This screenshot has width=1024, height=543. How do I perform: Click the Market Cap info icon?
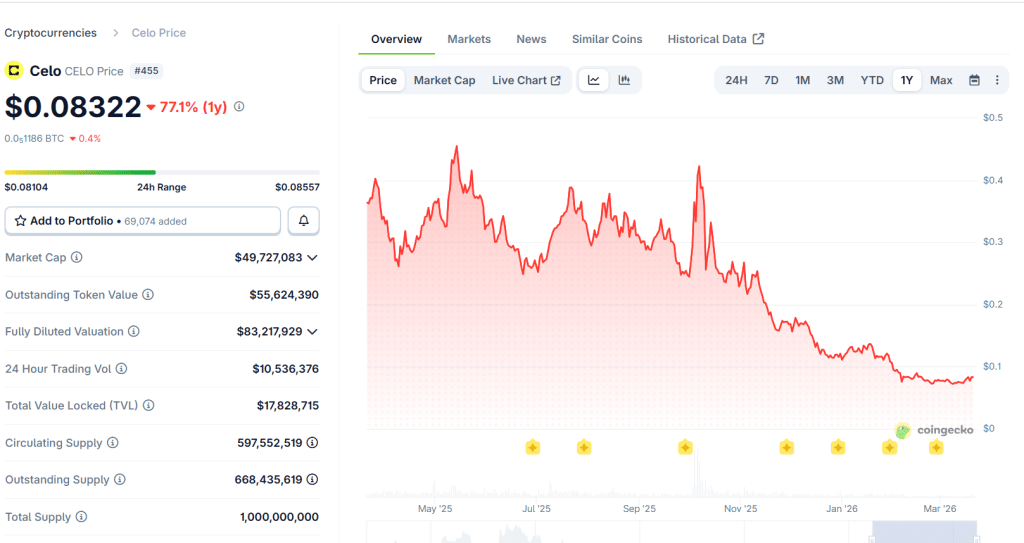click(77, 257)
